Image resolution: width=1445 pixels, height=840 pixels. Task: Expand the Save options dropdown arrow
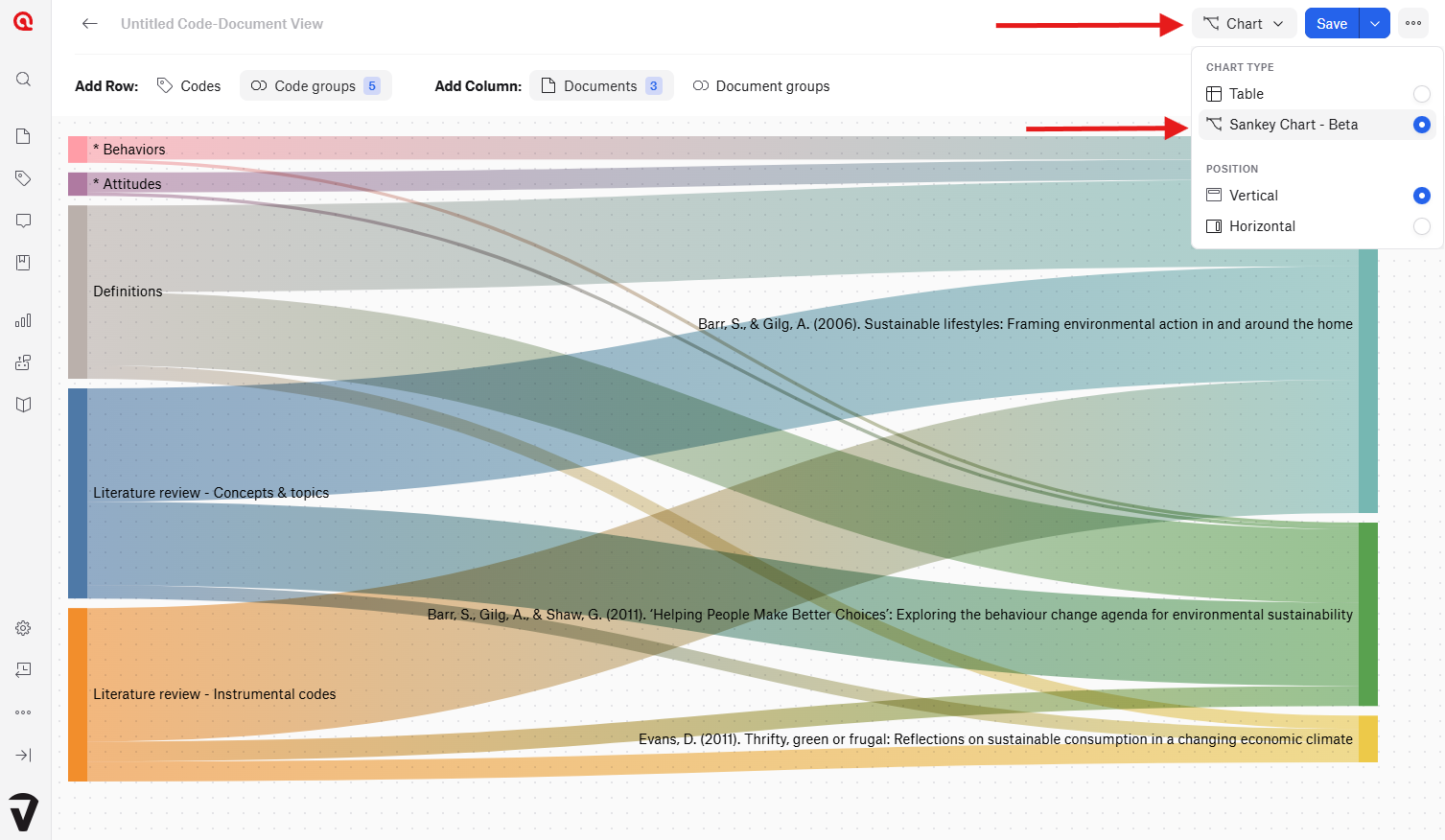[1375, 23]
